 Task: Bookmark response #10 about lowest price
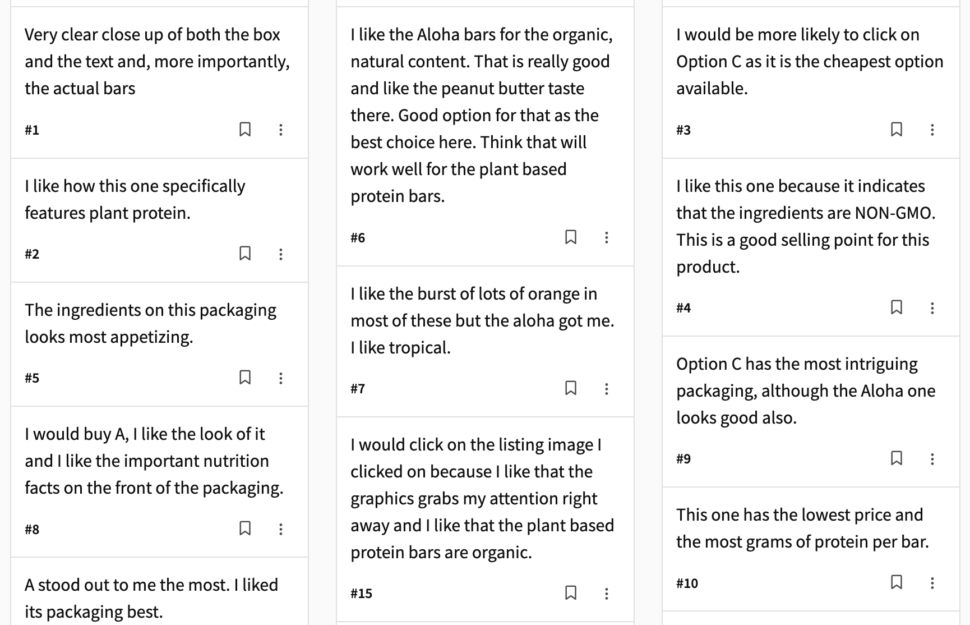pos(897,583)
